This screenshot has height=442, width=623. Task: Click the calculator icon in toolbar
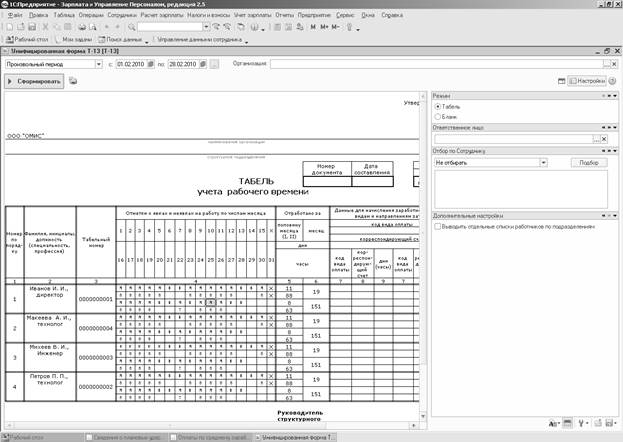pyautogui.click(x=277, y=27)
